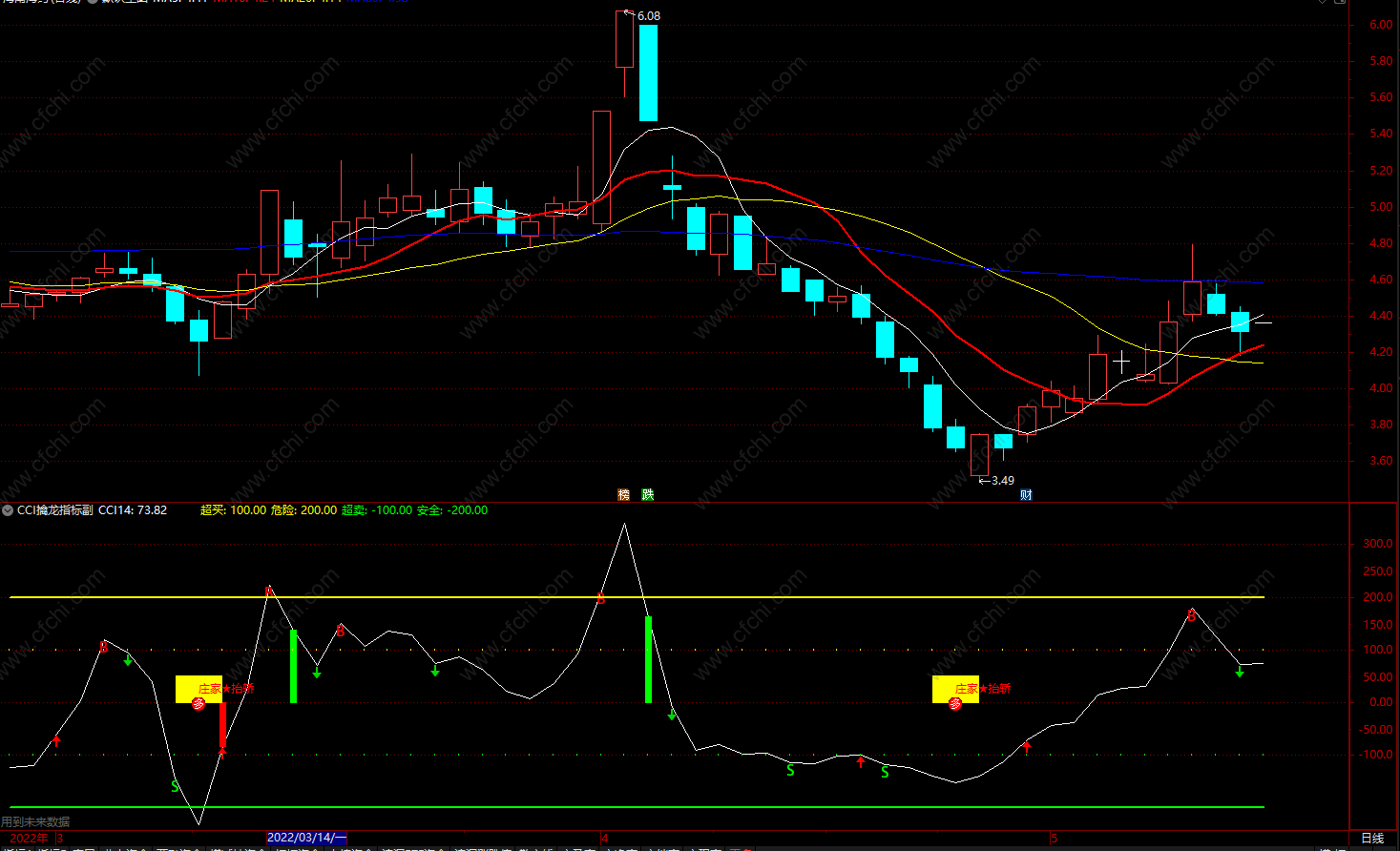Open the 跌 event marker
1400x851 pixels.
click(x=648, y=494)
